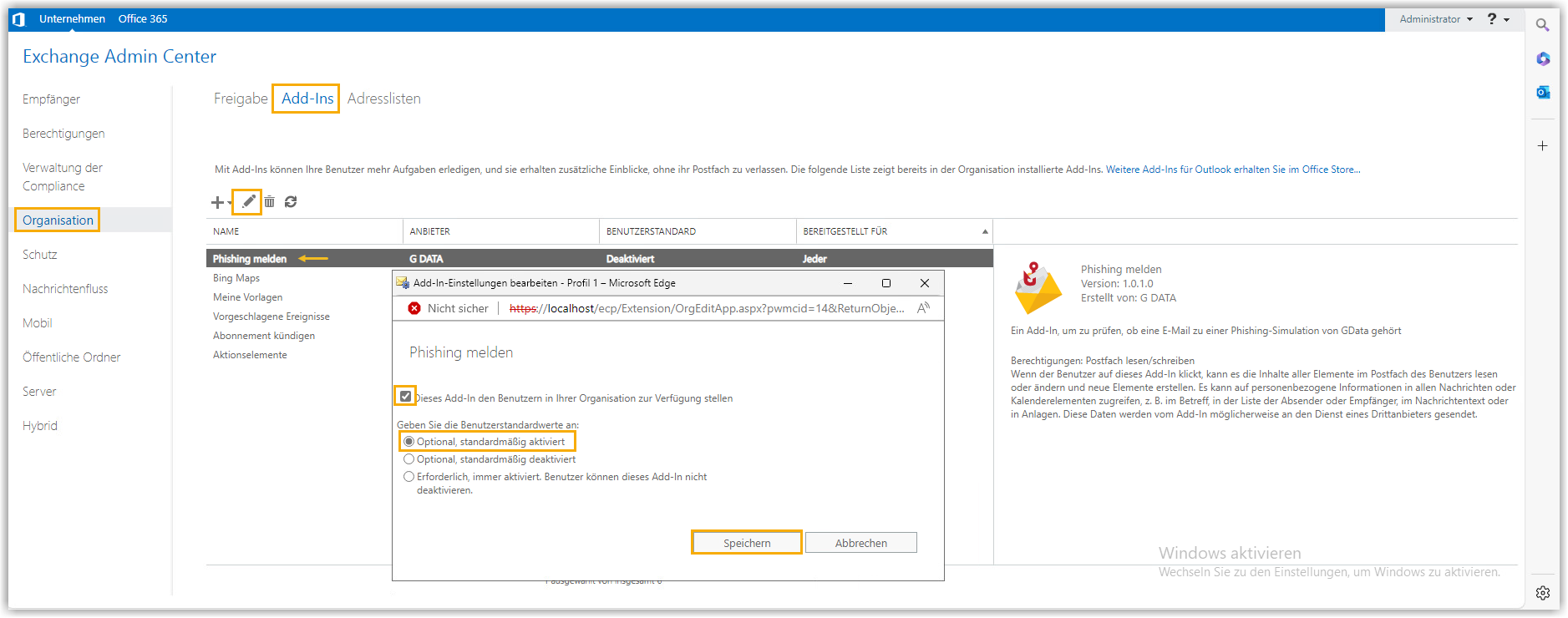Click the Nicht sicher security warning icon

[414, 308]
